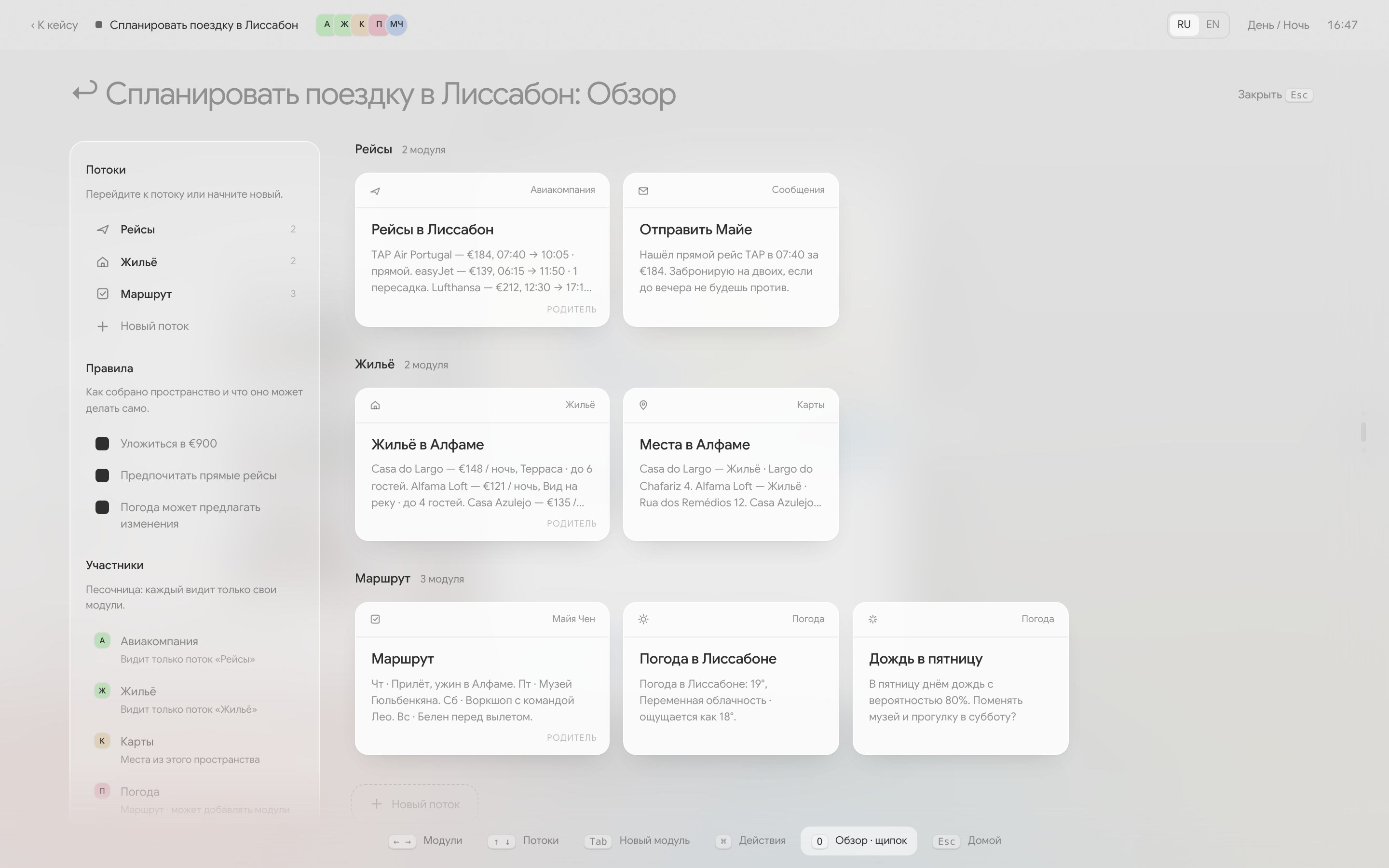Screen dimensions: 1389x868
Task: Click the Карты participant badge К in sidebar
Action: tap(102, 741)
